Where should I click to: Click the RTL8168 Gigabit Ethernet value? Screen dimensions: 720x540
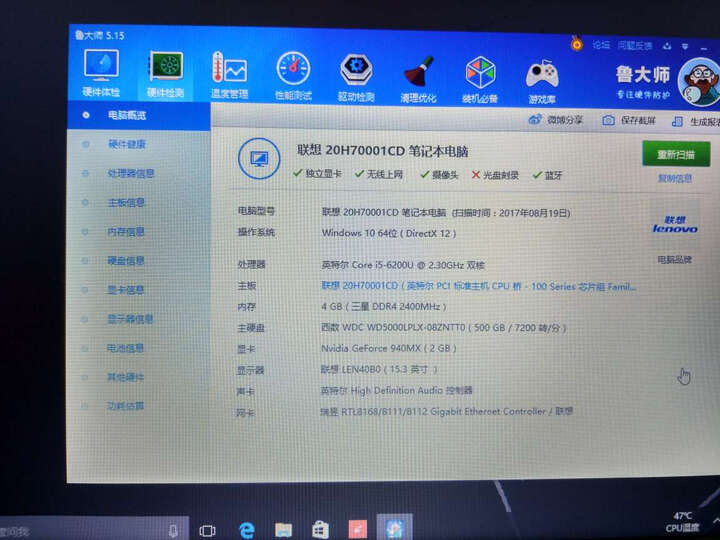click(x=446, y=411)
